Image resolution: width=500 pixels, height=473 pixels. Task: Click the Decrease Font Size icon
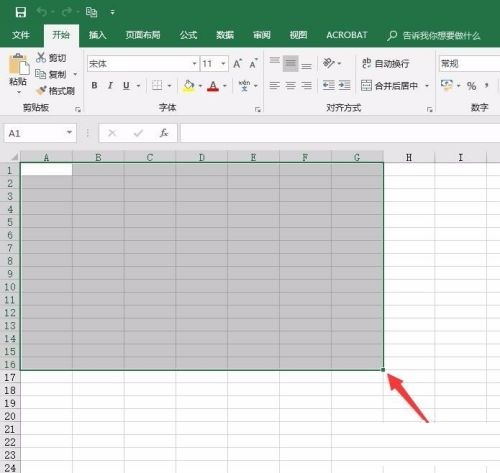pos(253,63)
